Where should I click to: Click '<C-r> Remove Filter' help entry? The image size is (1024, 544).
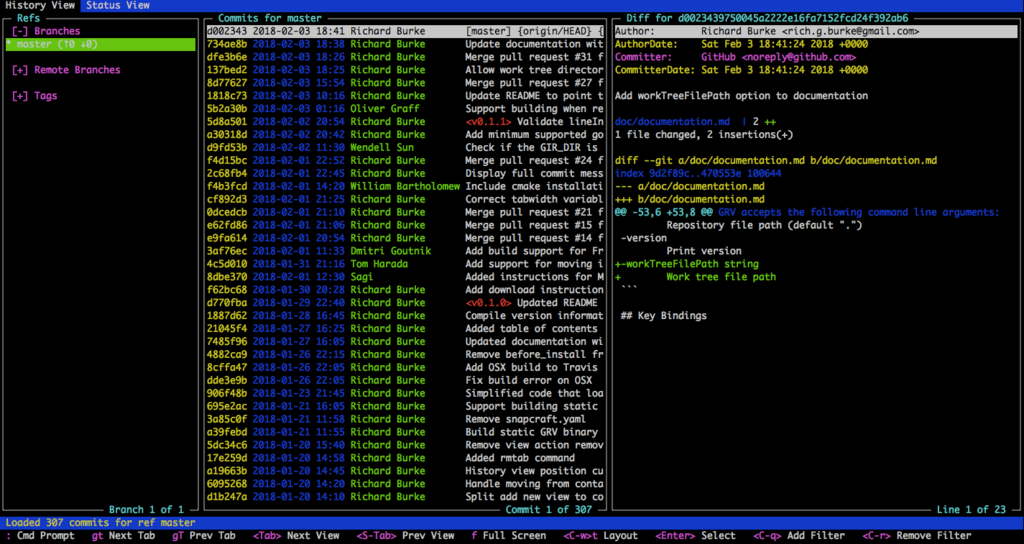(917, 536)
